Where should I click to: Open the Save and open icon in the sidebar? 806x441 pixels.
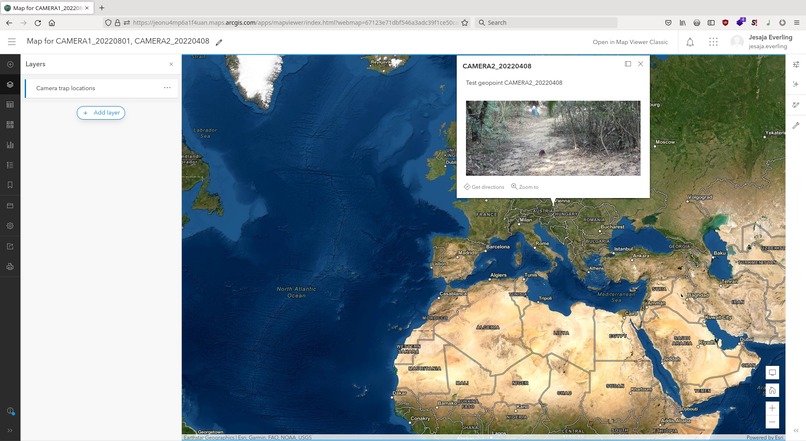[x=10, y=206]
